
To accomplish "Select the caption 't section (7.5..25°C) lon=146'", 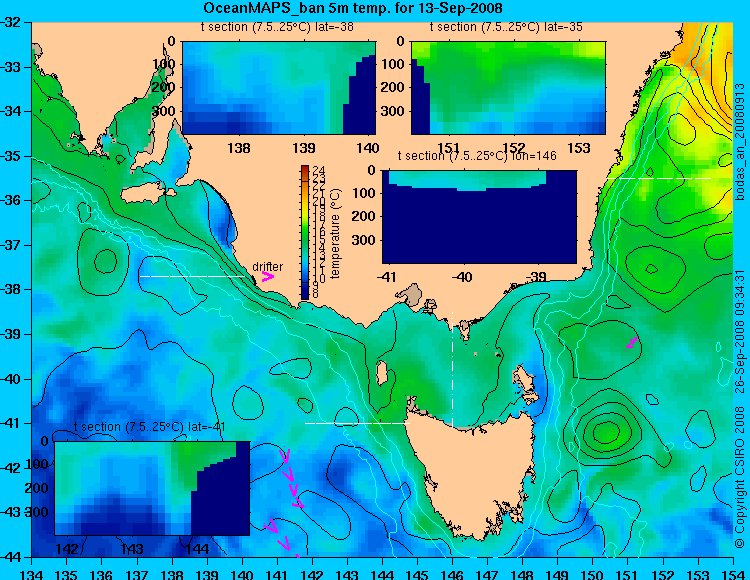I will pyautogui.click(x=477, y=156).
